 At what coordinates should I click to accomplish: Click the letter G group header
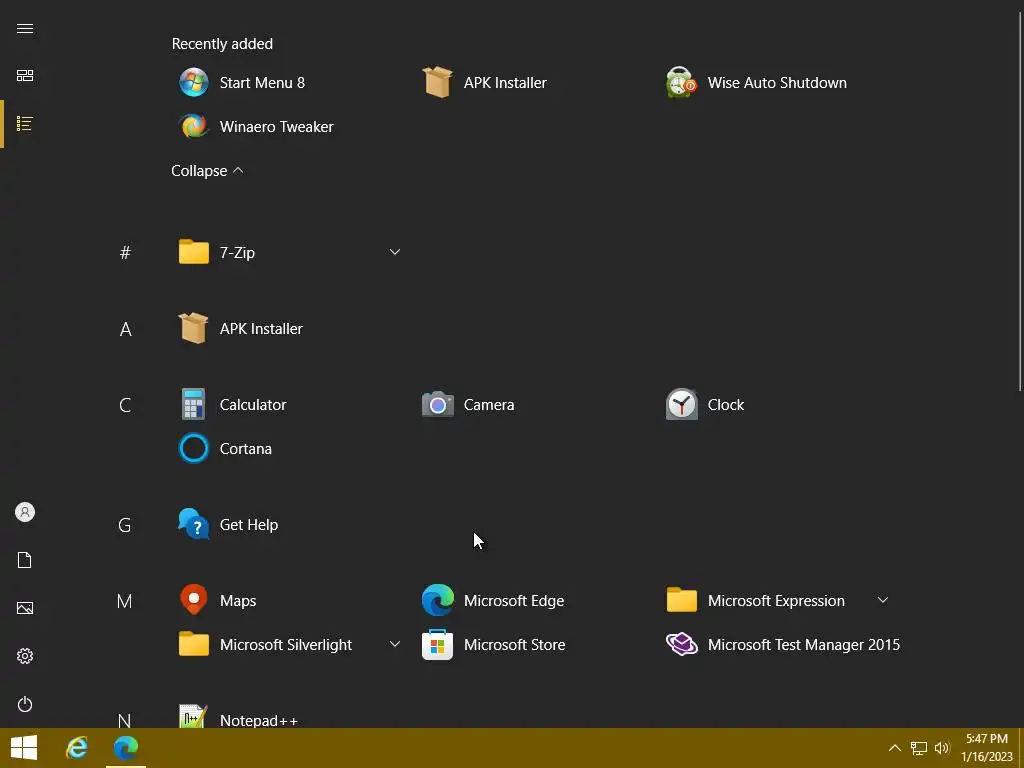point(124,525)
